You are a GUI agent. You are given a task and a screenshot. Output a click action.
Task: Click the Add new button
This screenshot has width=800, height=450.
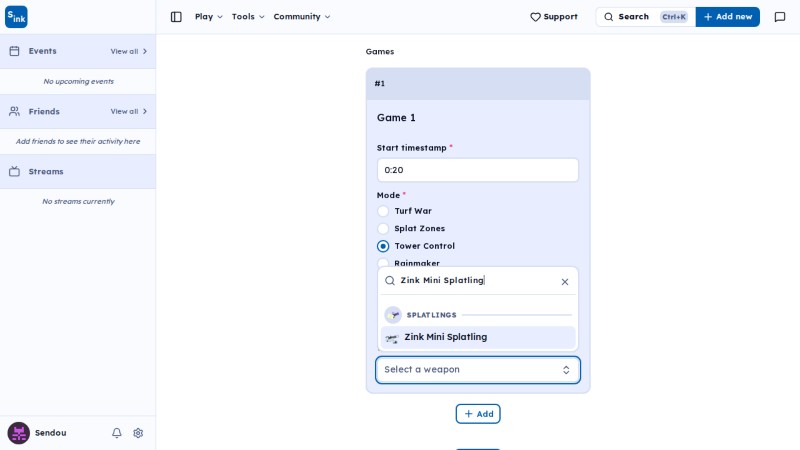pyautogui.click(x=728, y=17)
